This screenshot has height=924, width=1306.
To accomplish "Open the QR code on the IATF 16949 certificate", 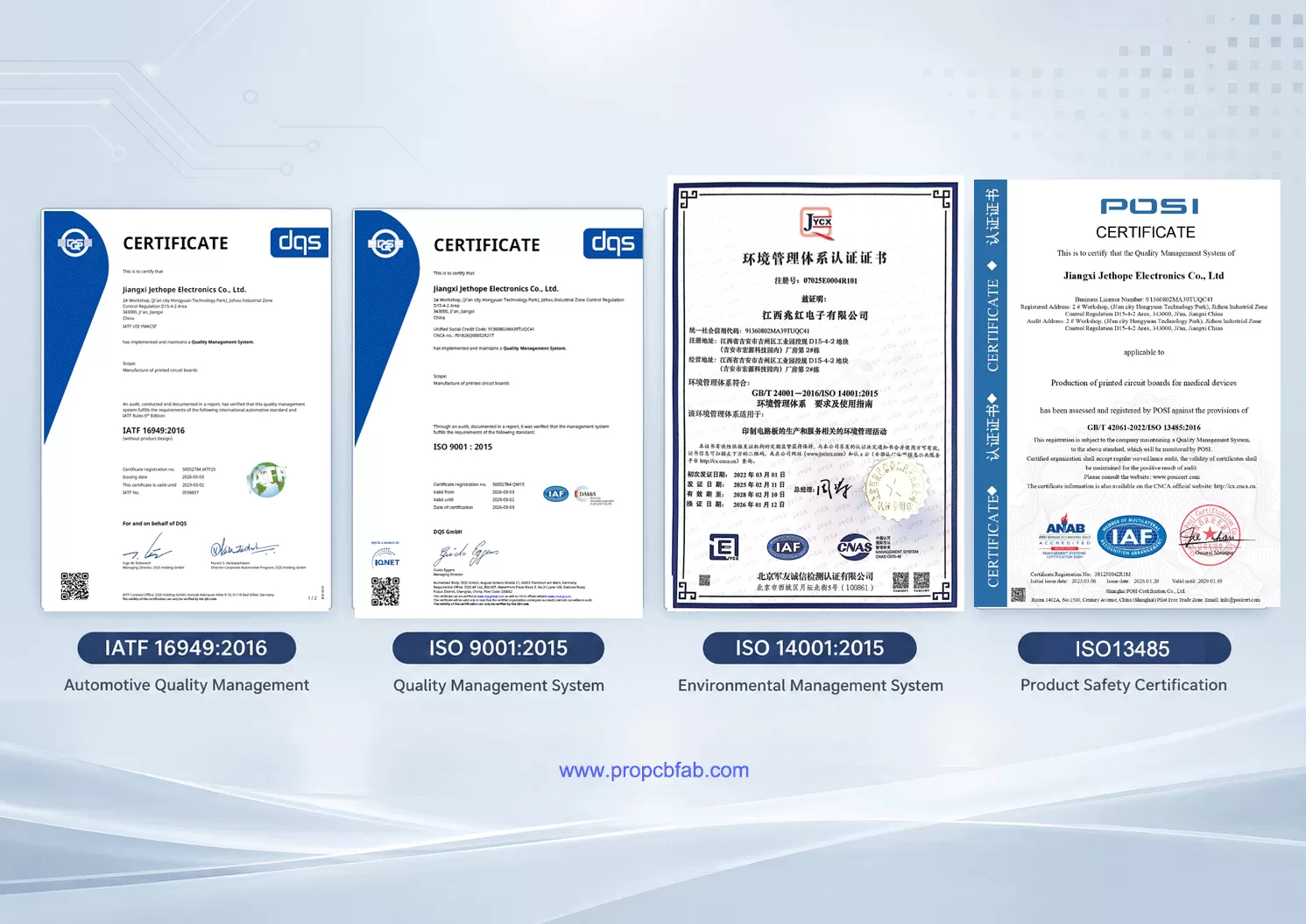I will [74, 586].
